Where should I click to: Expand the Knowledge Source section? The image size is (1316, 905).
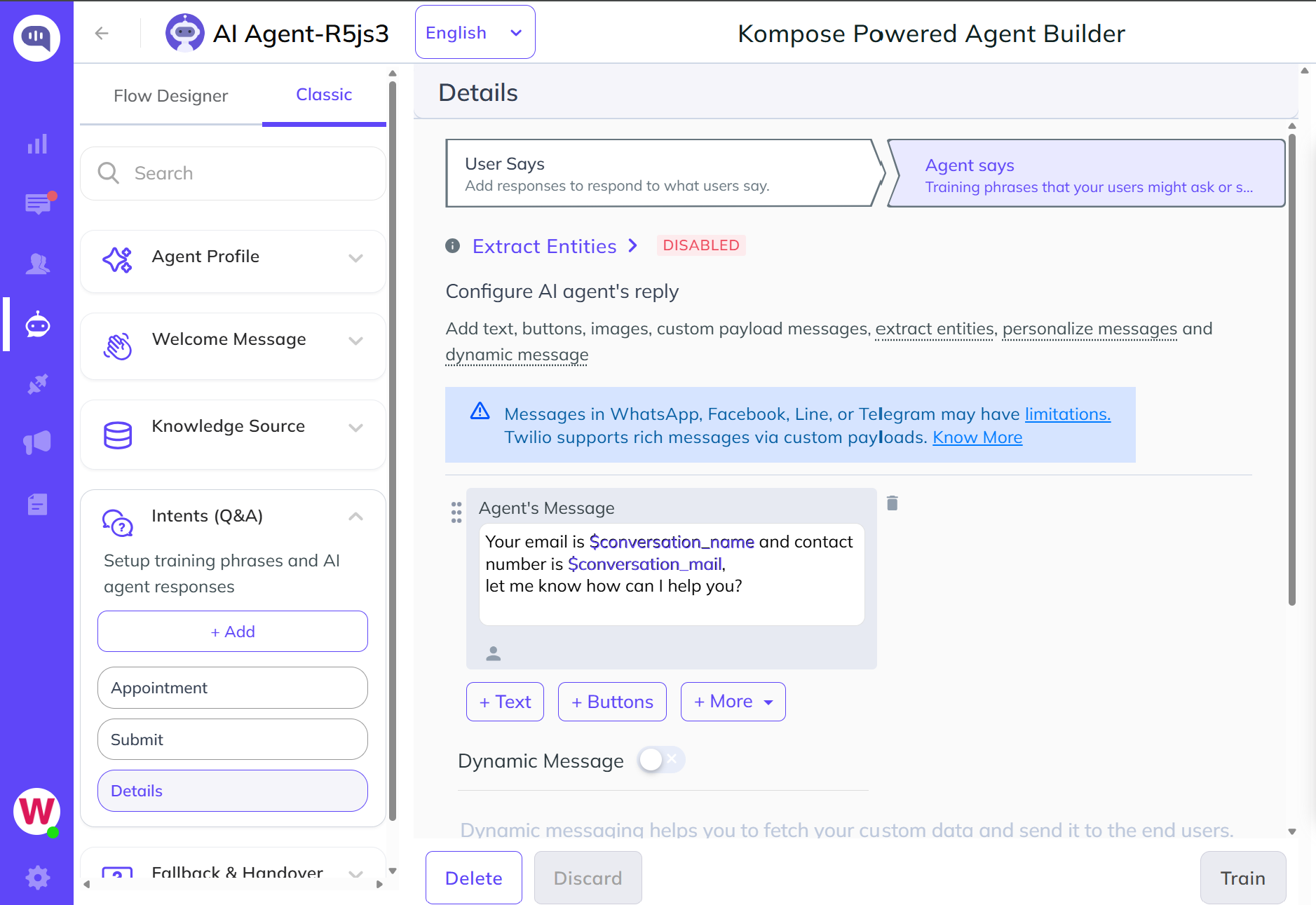click(x=355, y=428)
